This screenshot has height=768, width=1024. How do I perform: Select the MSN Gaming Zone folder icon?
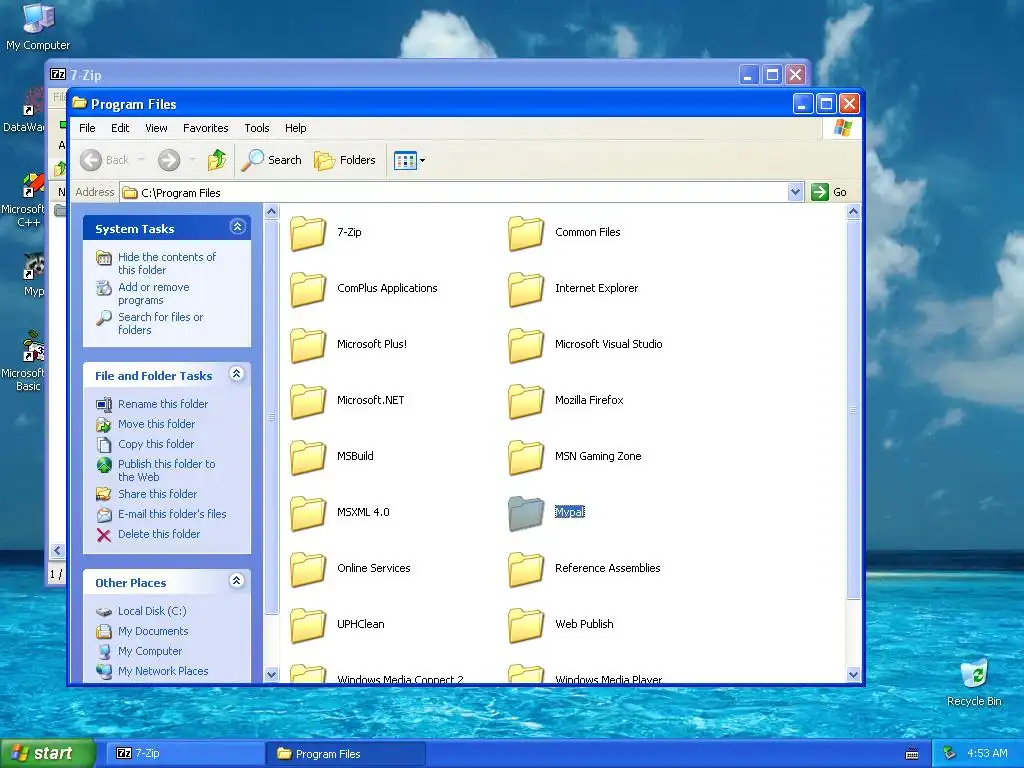[x=526, y=457]
